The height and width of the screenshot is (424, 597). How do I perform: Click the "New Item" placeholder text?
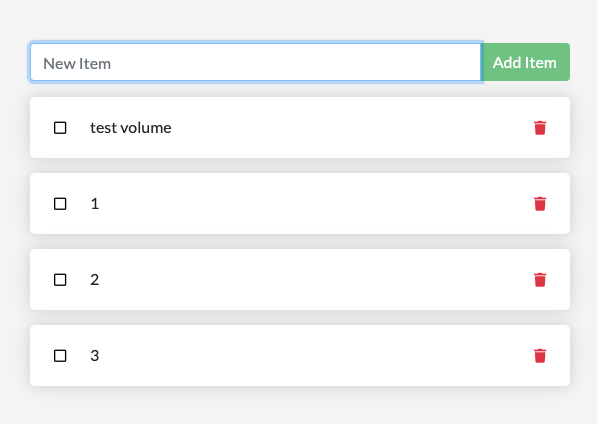point(77,64)
